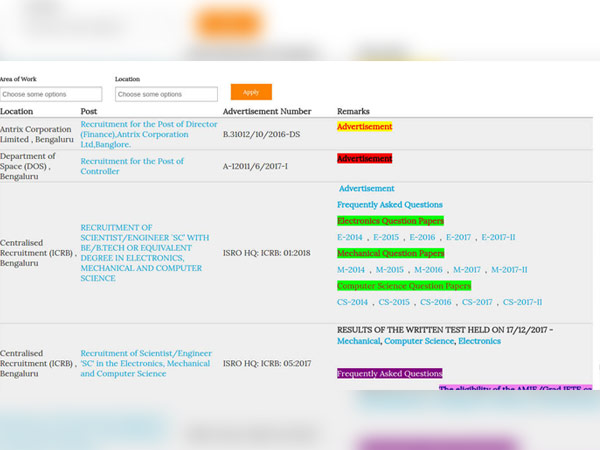Image resolution: width=600 pixels, height=450 pixels.
Task: Open Director (Finance) Antrix Corporation recruitment link
Action: (149, 134)
